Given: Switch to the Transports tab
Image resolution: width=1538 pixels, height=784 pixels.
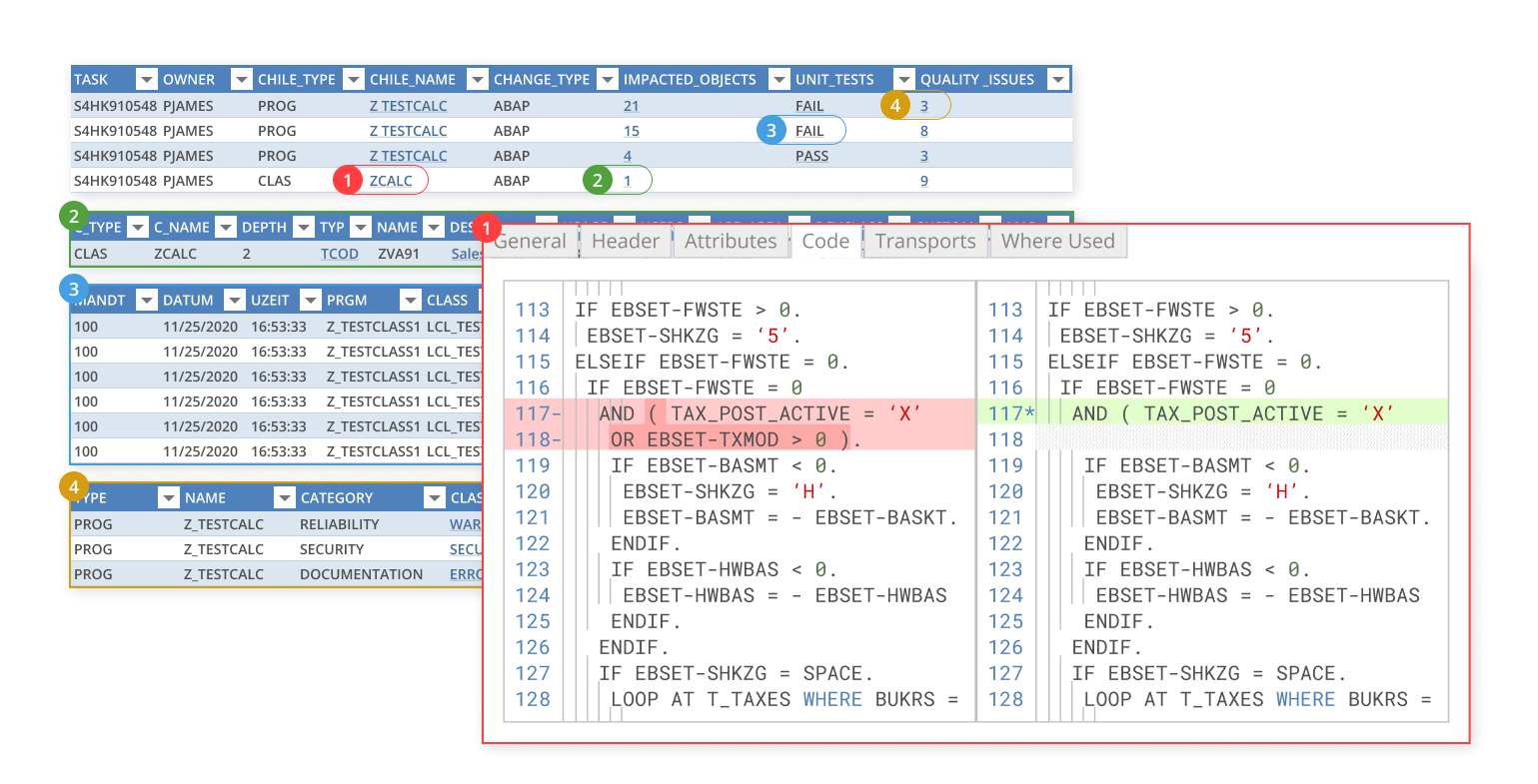Looking at the screenshot, I should (x=924, y=241).
